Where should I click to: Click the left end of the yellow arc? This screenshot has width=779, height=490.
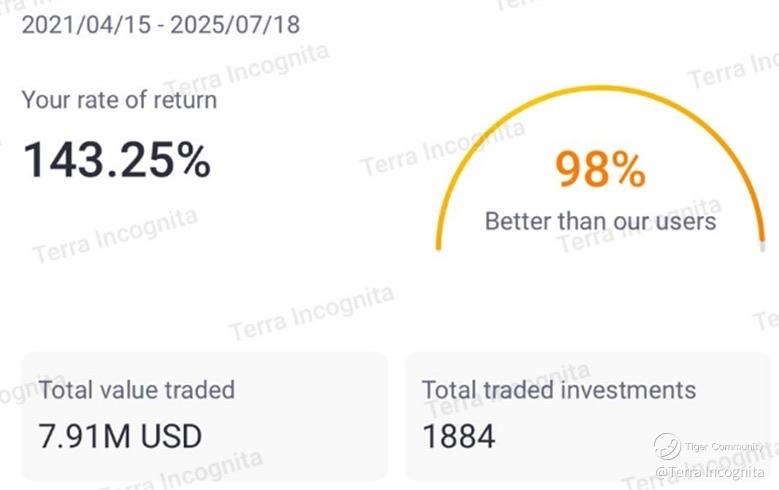(x=439, y=244)
